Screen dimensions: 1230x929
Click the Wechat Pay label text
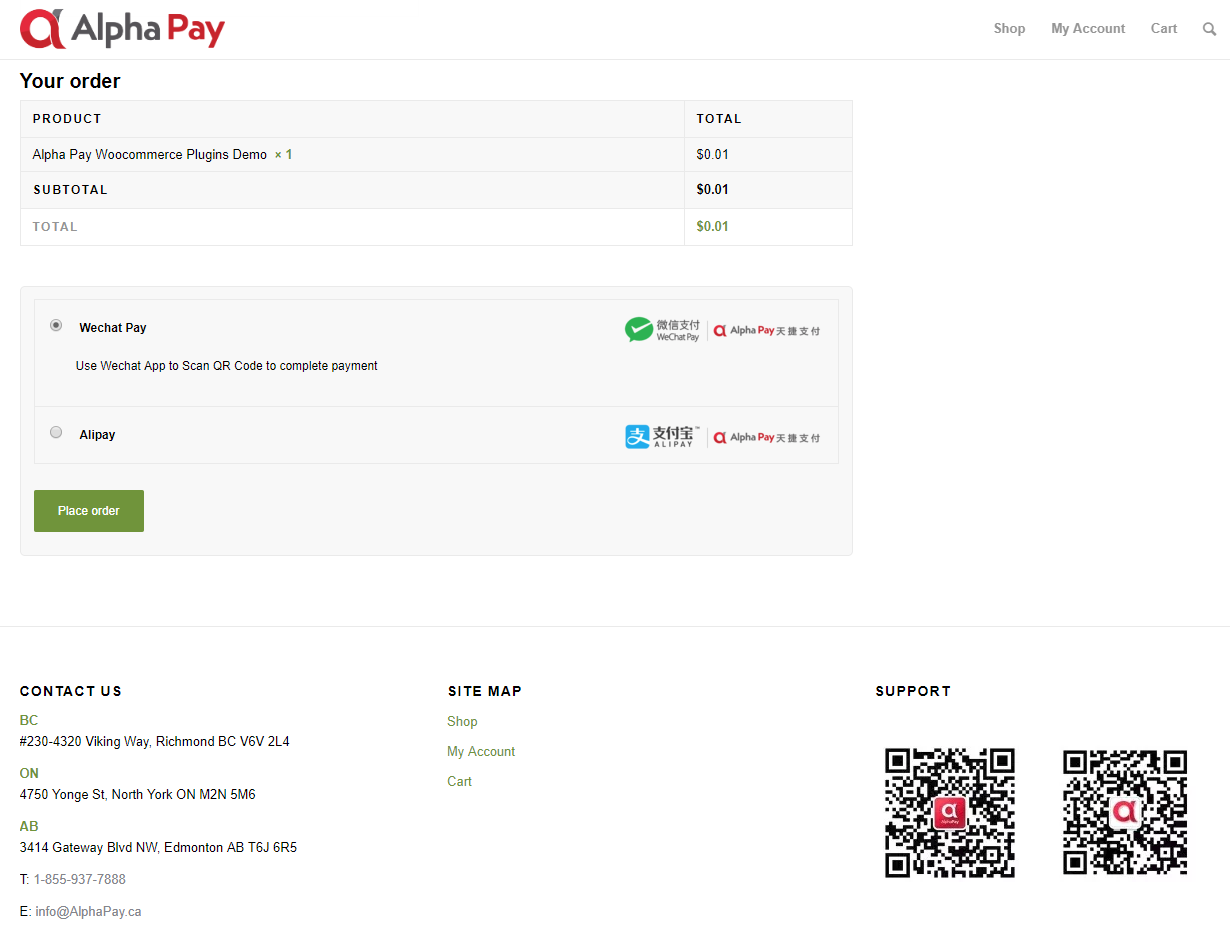point(113,328)
